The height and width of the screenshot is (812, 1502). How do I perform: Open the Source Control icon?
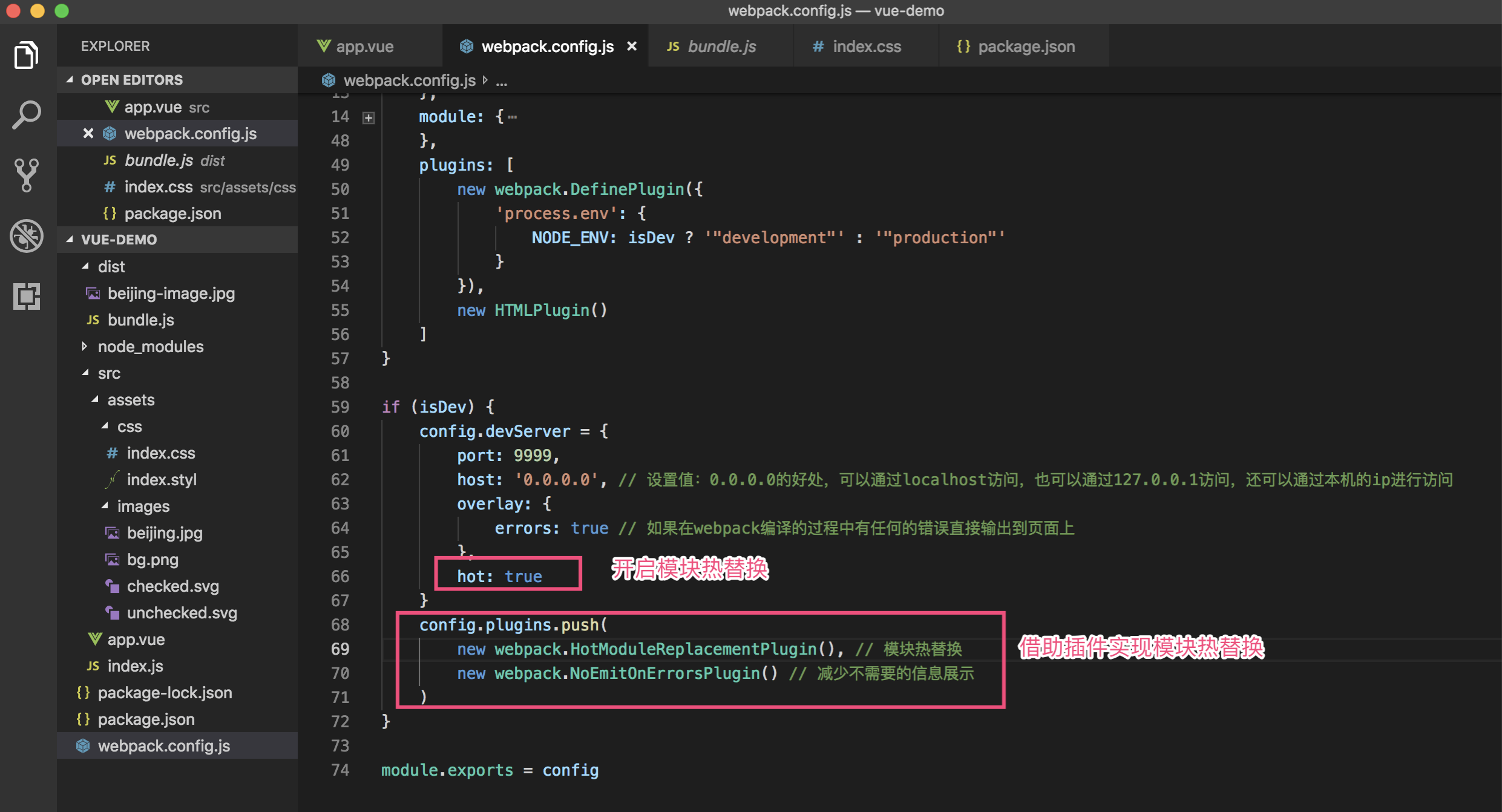pos(26,175)
